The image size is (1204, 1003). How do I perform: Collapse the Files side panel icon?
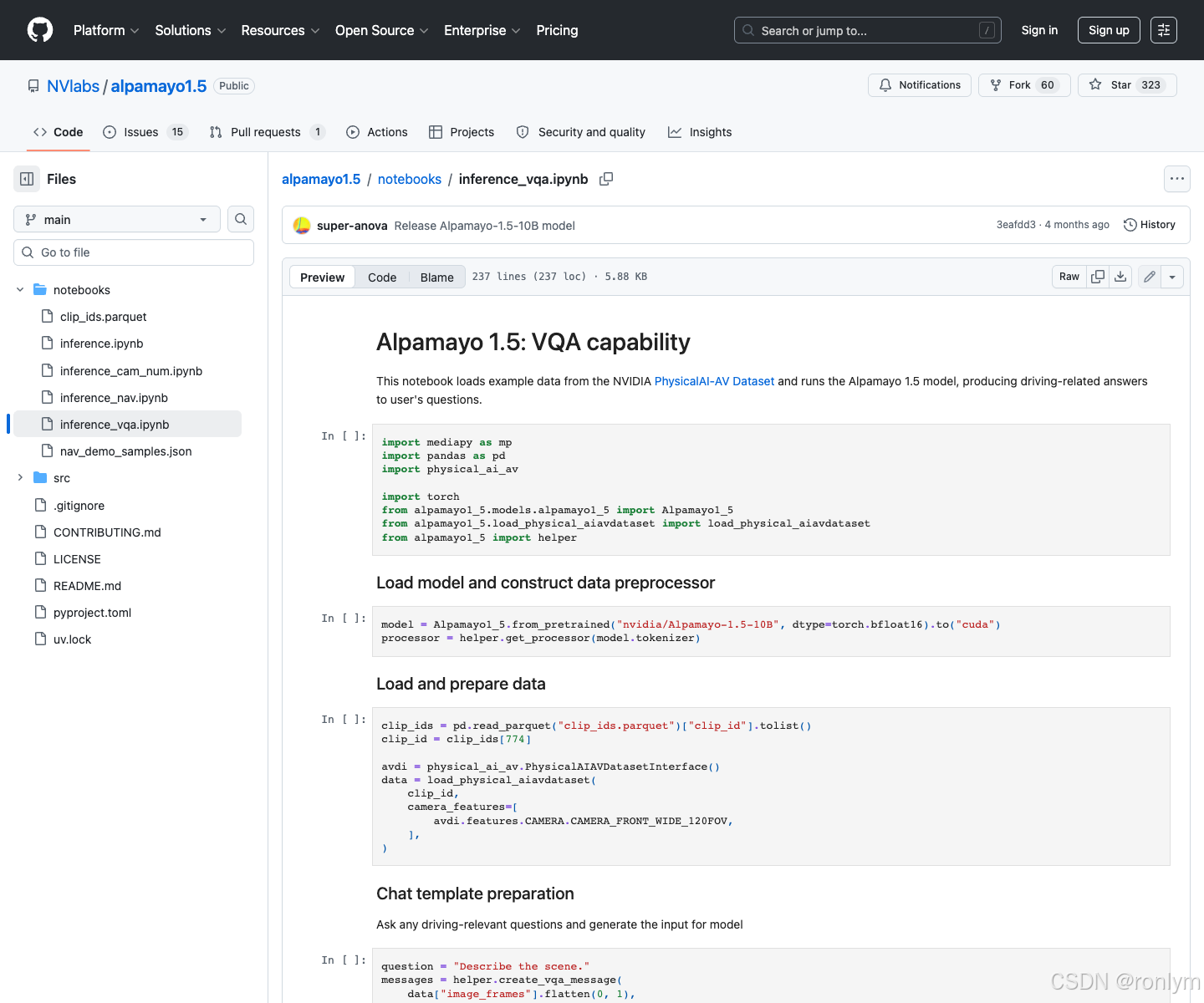[27, 179]
